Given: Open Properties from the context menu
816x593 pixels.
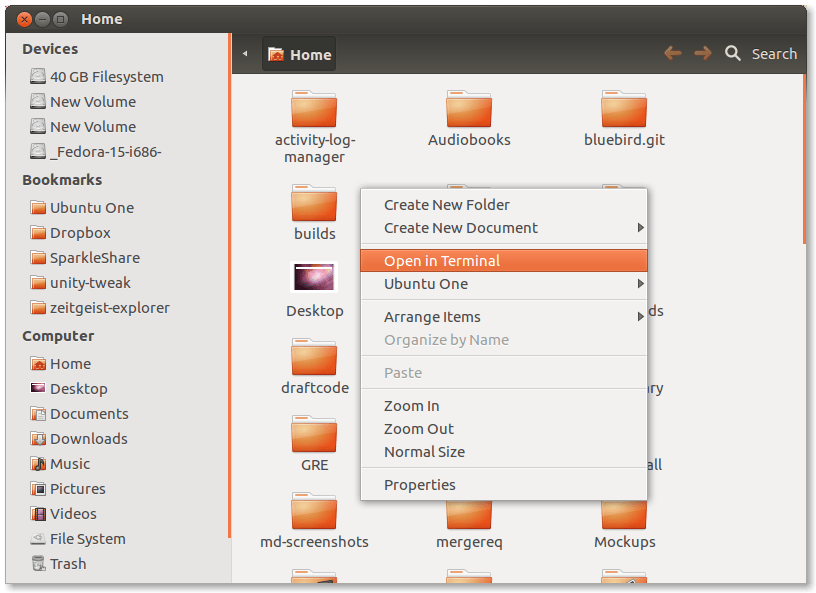Looking at the screenshot, I should (419, 484).
